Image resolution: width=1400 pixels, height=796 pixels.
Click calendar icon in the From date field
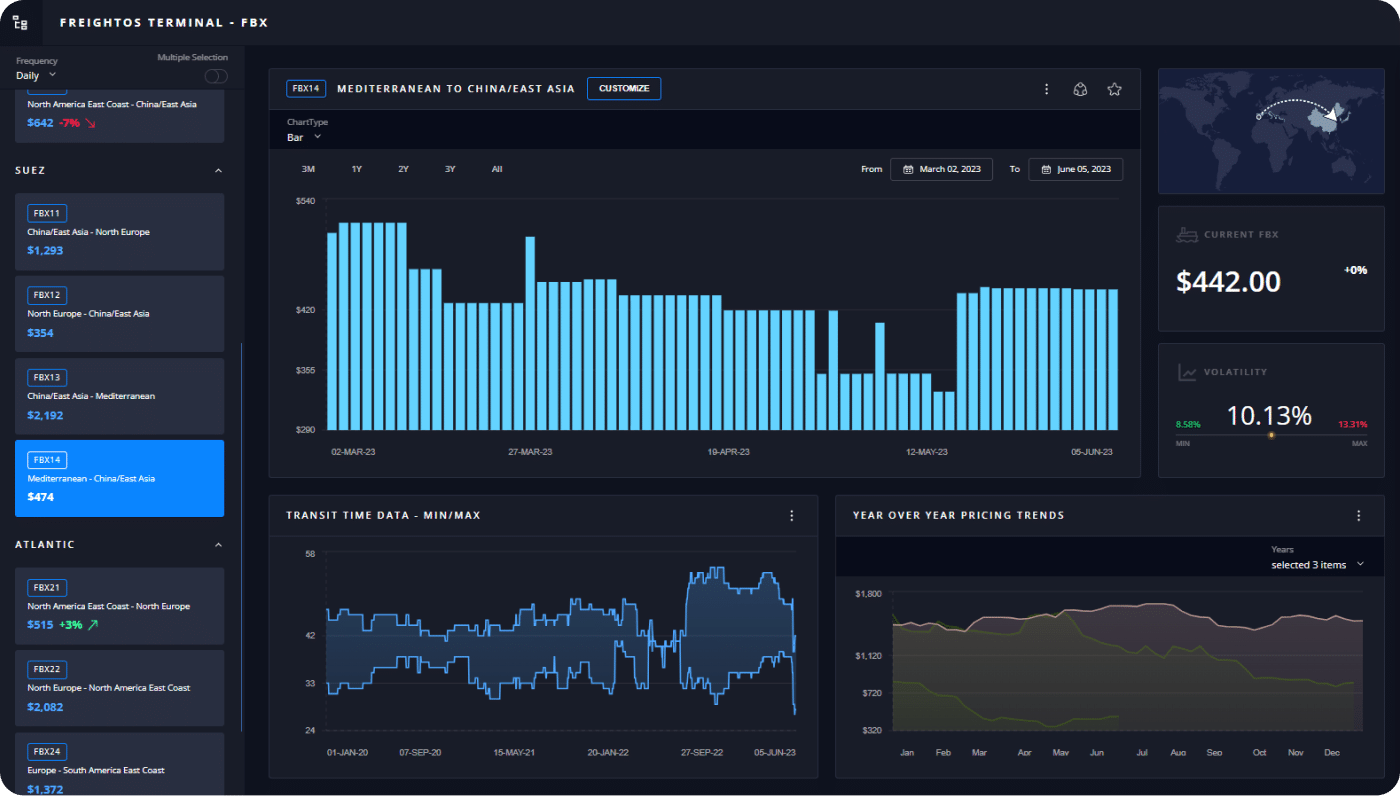908,169
